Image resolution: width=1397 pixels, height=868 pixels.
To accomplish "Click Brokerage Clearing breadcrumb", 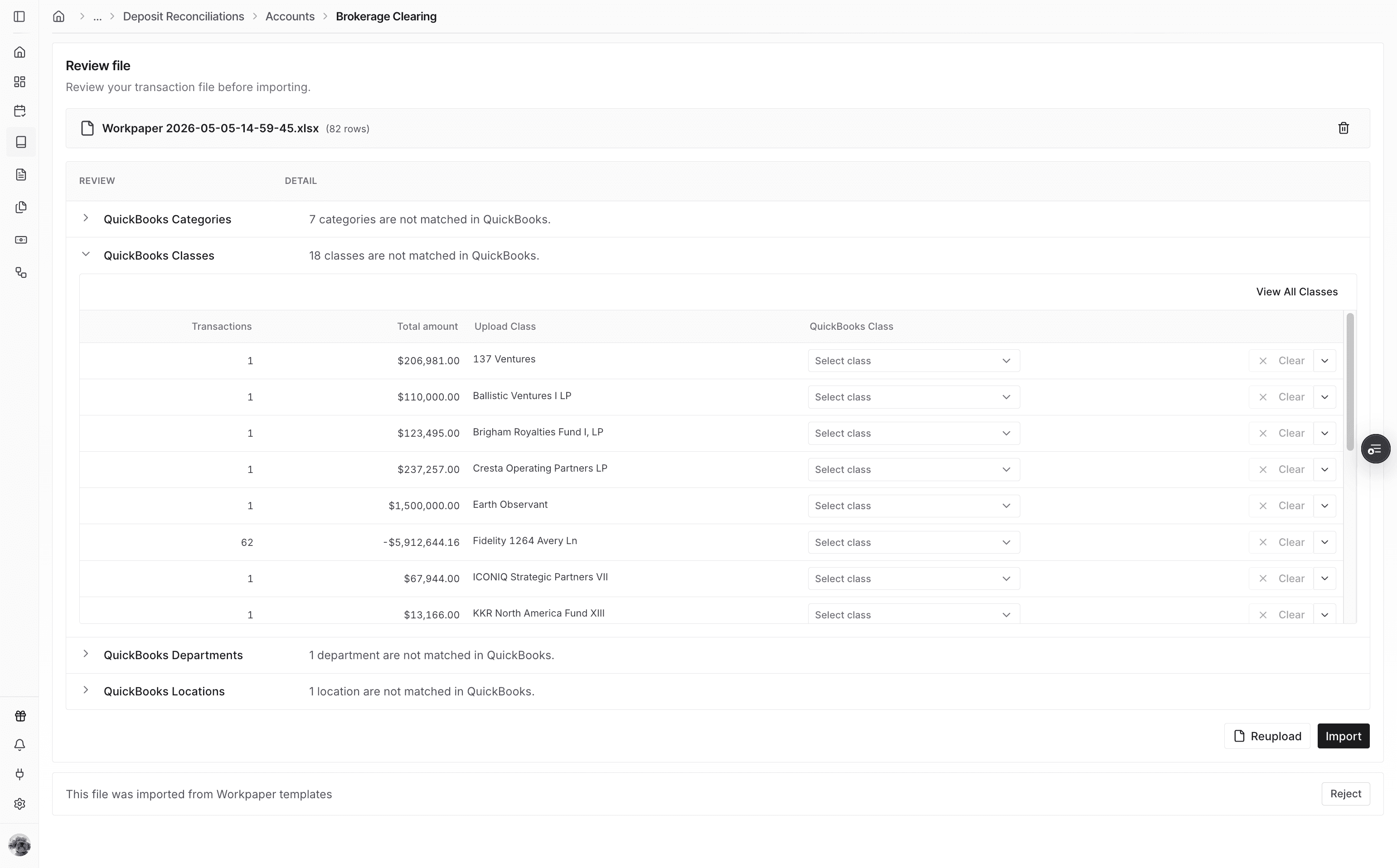I will [386, 17].
